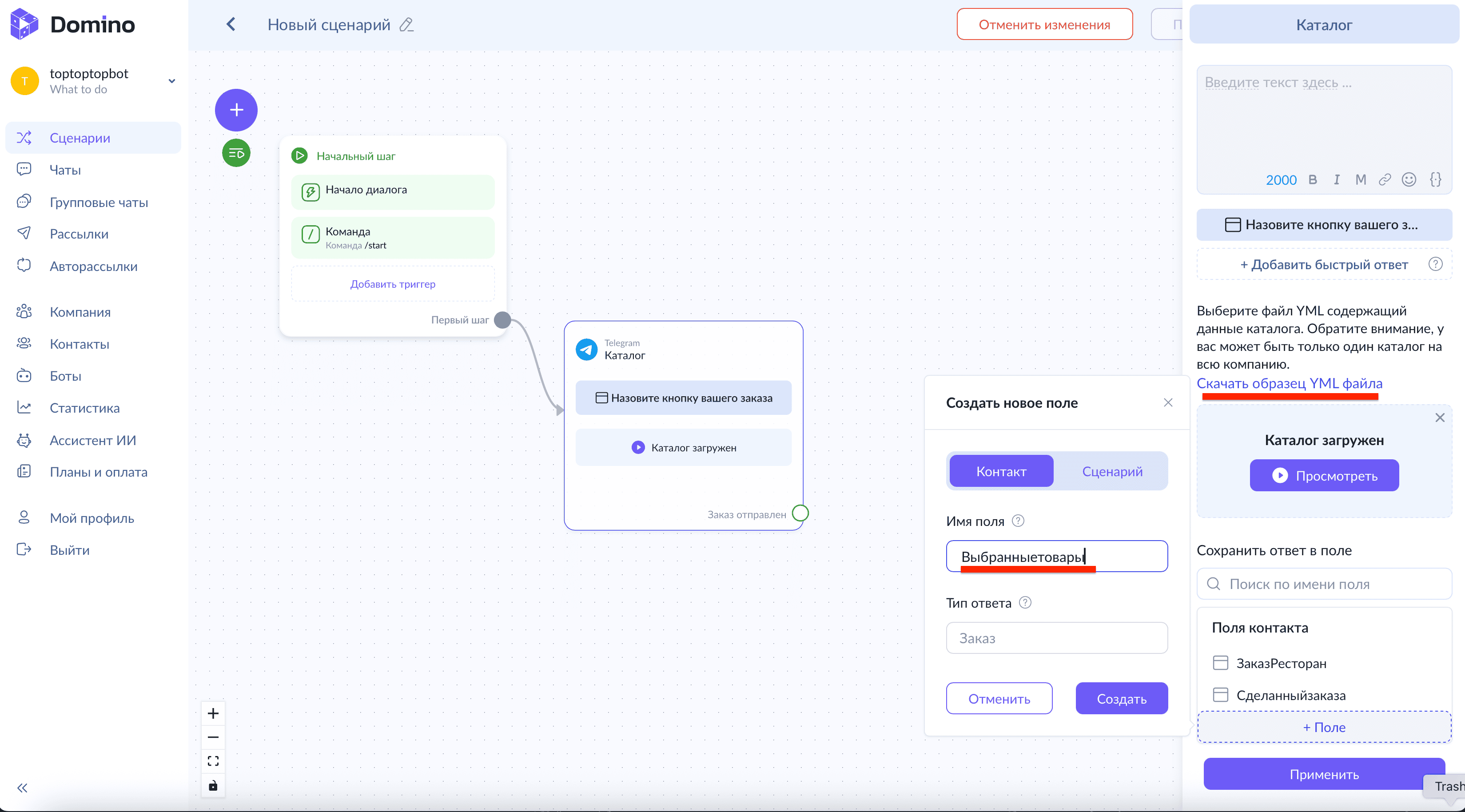Viewport: 1465px width, 812px height.
Task: Click Назовите кнопку вашего заказа on canvas block
Action: click(683, 398)
